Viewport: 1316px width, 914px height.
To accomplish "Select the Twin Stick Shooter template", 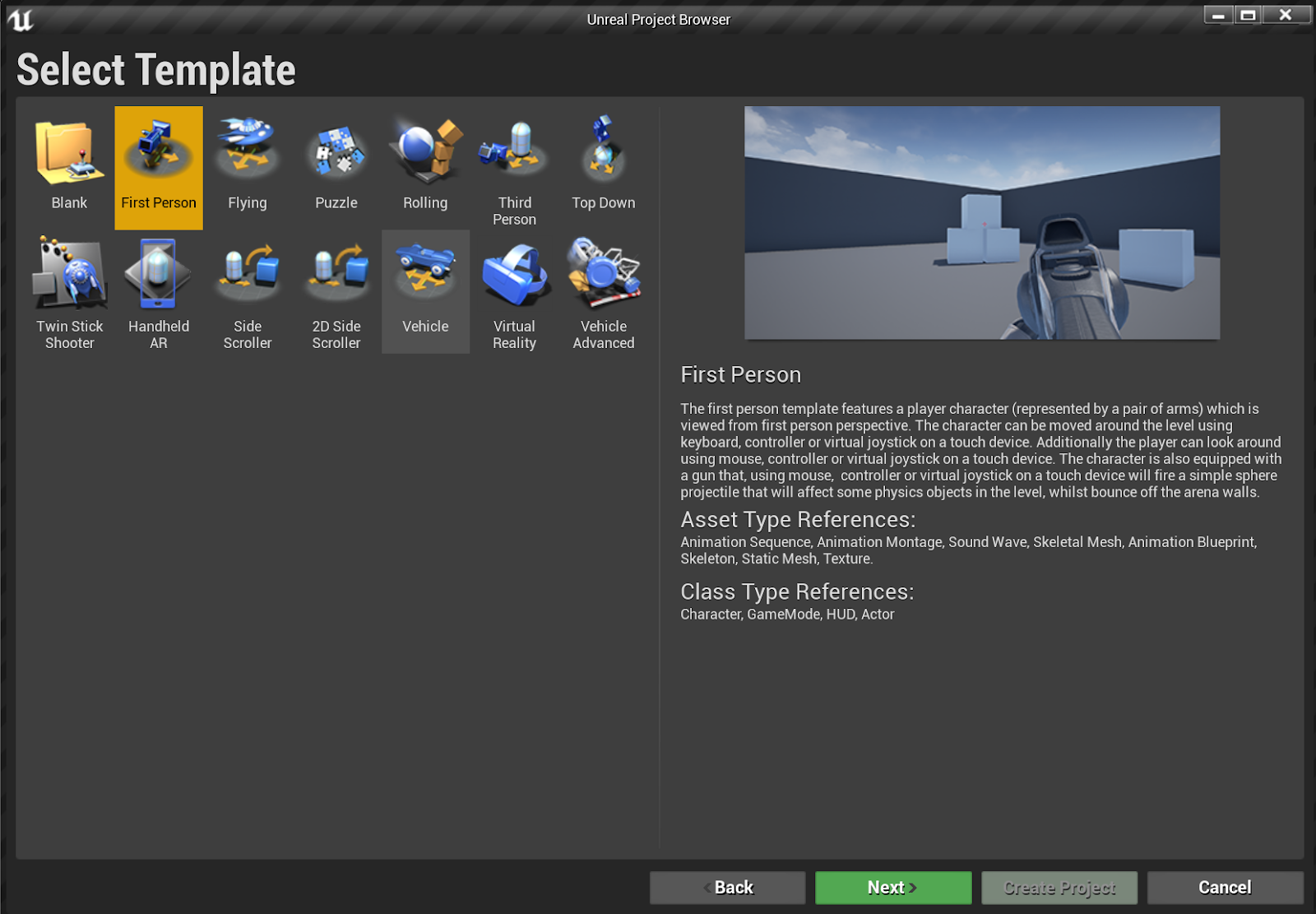I will (x=70, y=292).
